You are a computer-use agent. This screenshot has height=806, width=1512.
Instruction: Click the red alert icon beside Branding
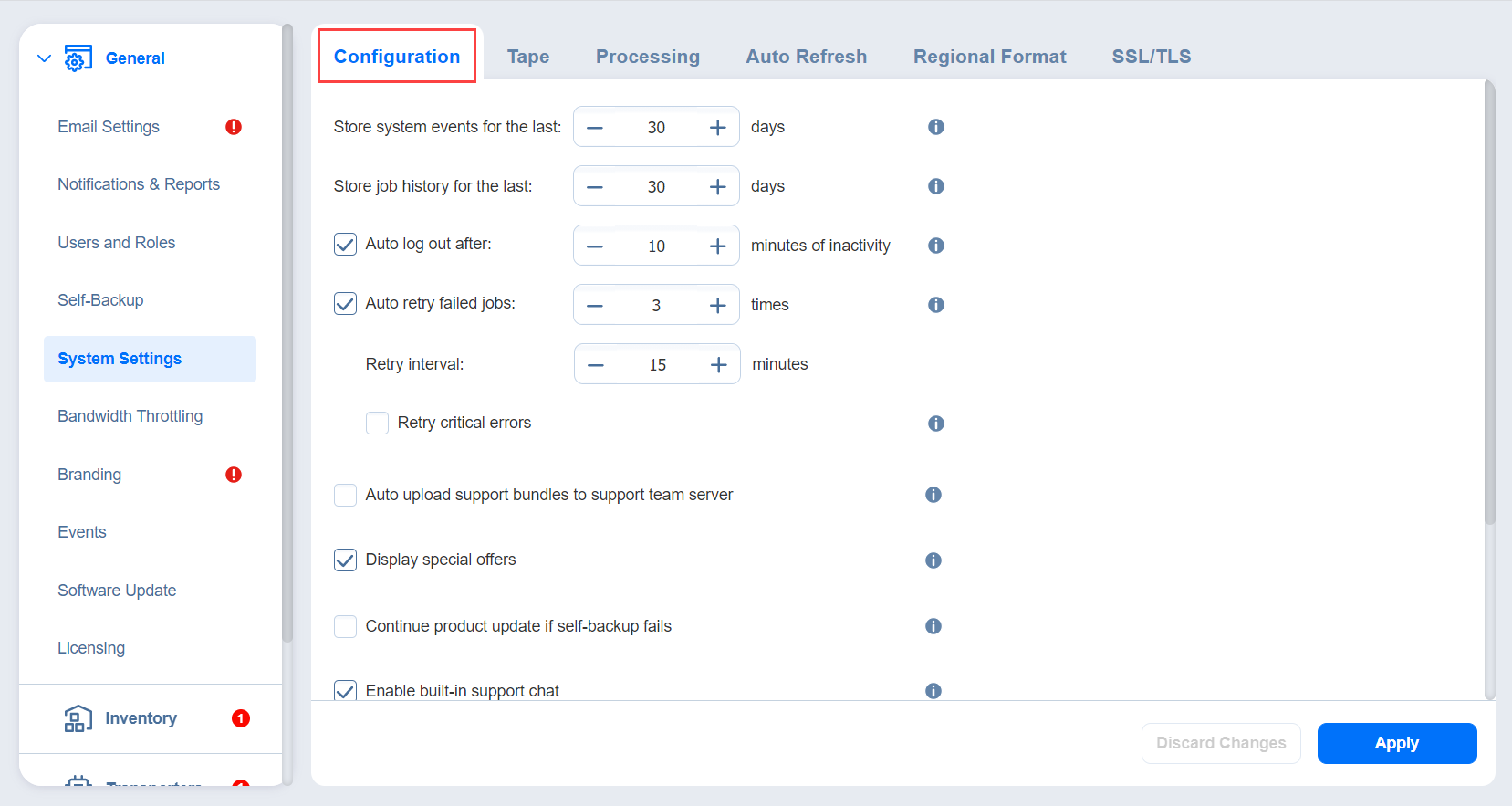(234, 475)
